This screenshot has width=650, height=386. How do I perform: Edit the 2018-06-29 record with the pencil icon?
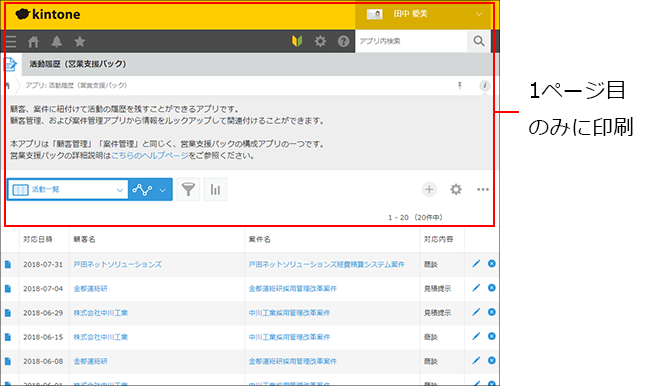476,312
